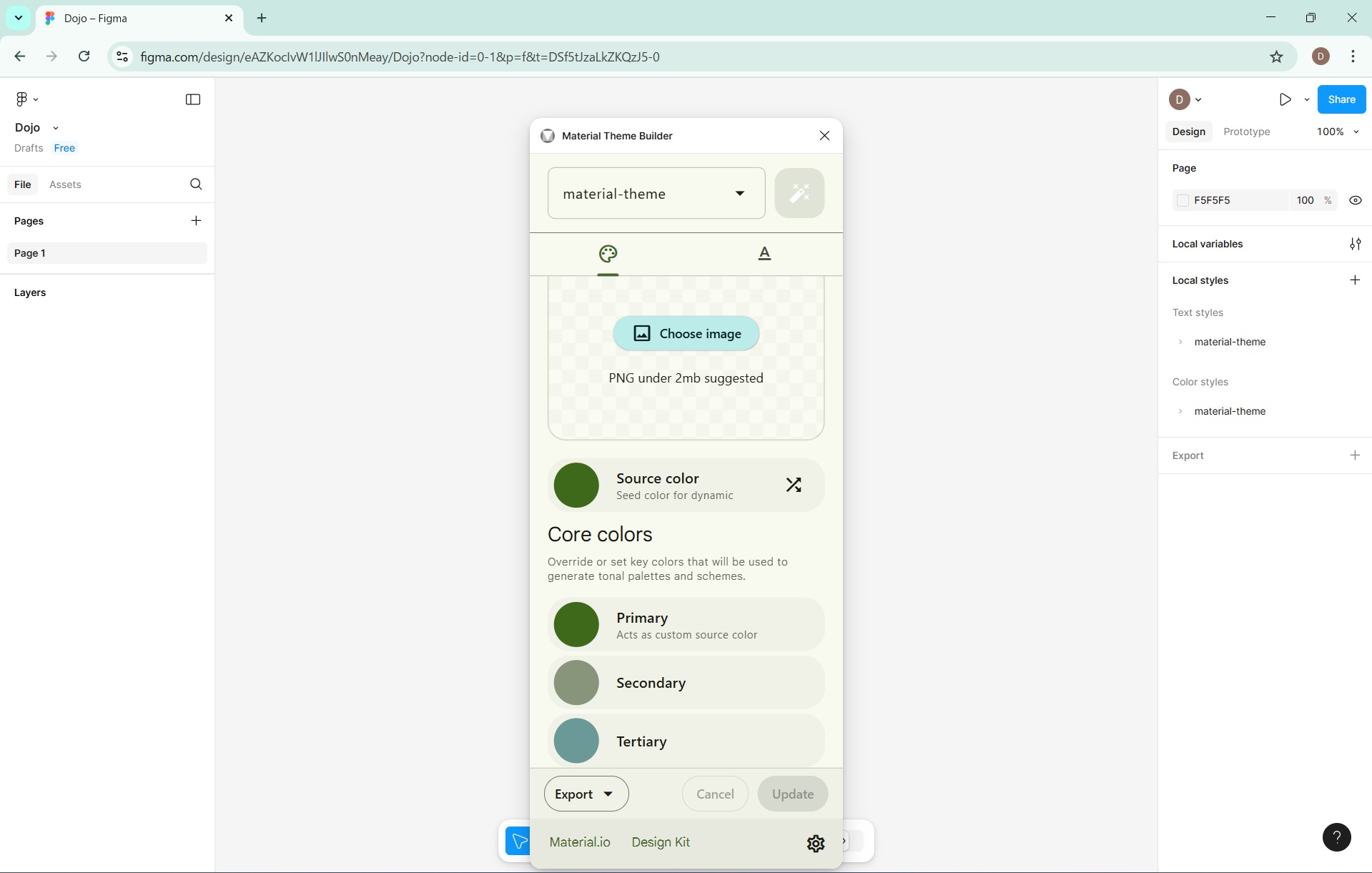Image resolution: width=1372 pixels, height=873 pixels.
Task: Select the Prototype tab
Action: 1246,132
